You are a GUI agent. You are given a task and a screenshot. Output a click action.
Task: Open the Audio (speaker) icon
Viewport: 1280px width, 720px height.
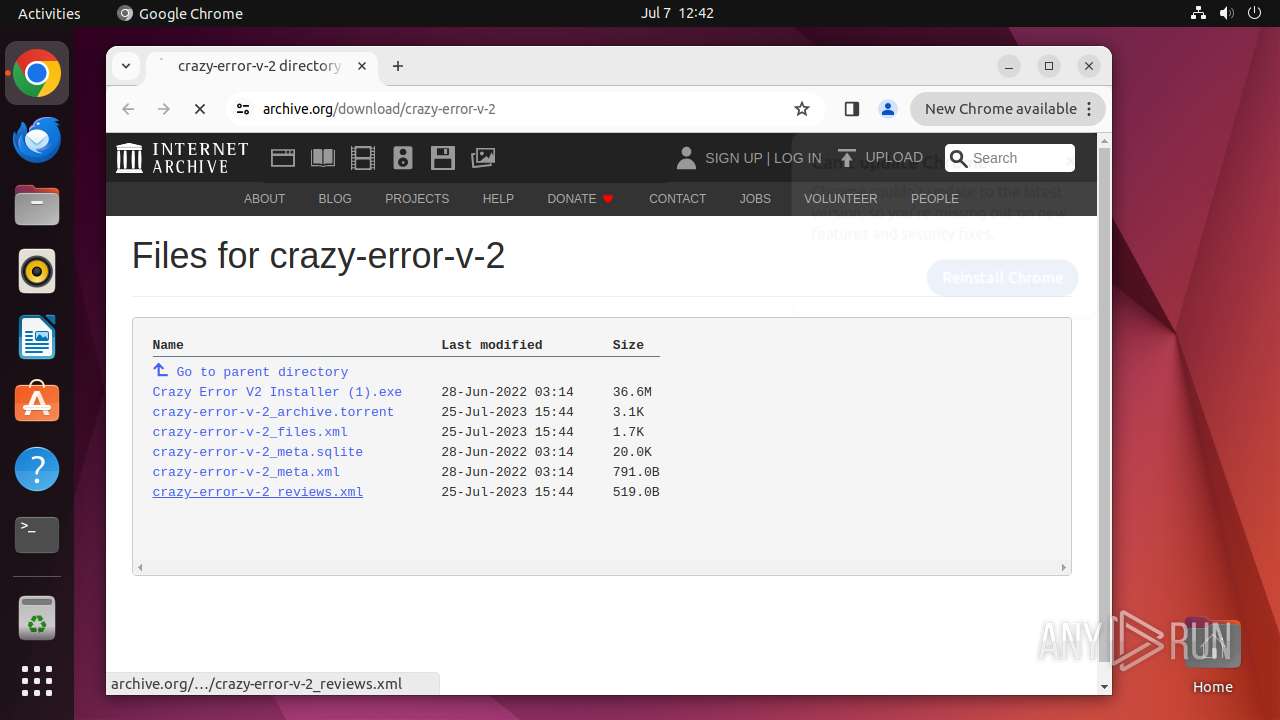click(403, 157)
